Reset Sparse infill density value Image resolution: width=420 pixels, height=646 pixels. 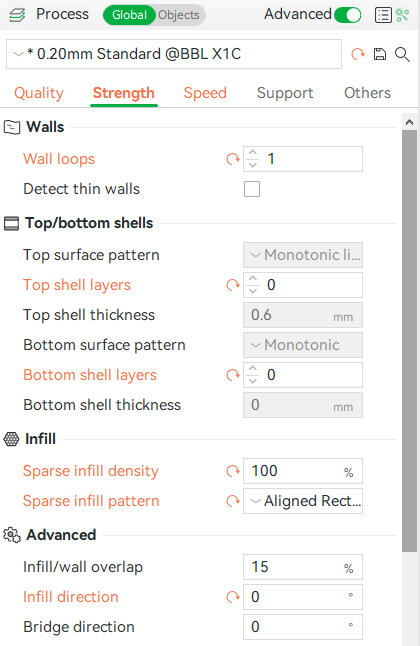[x=233, y=471]
